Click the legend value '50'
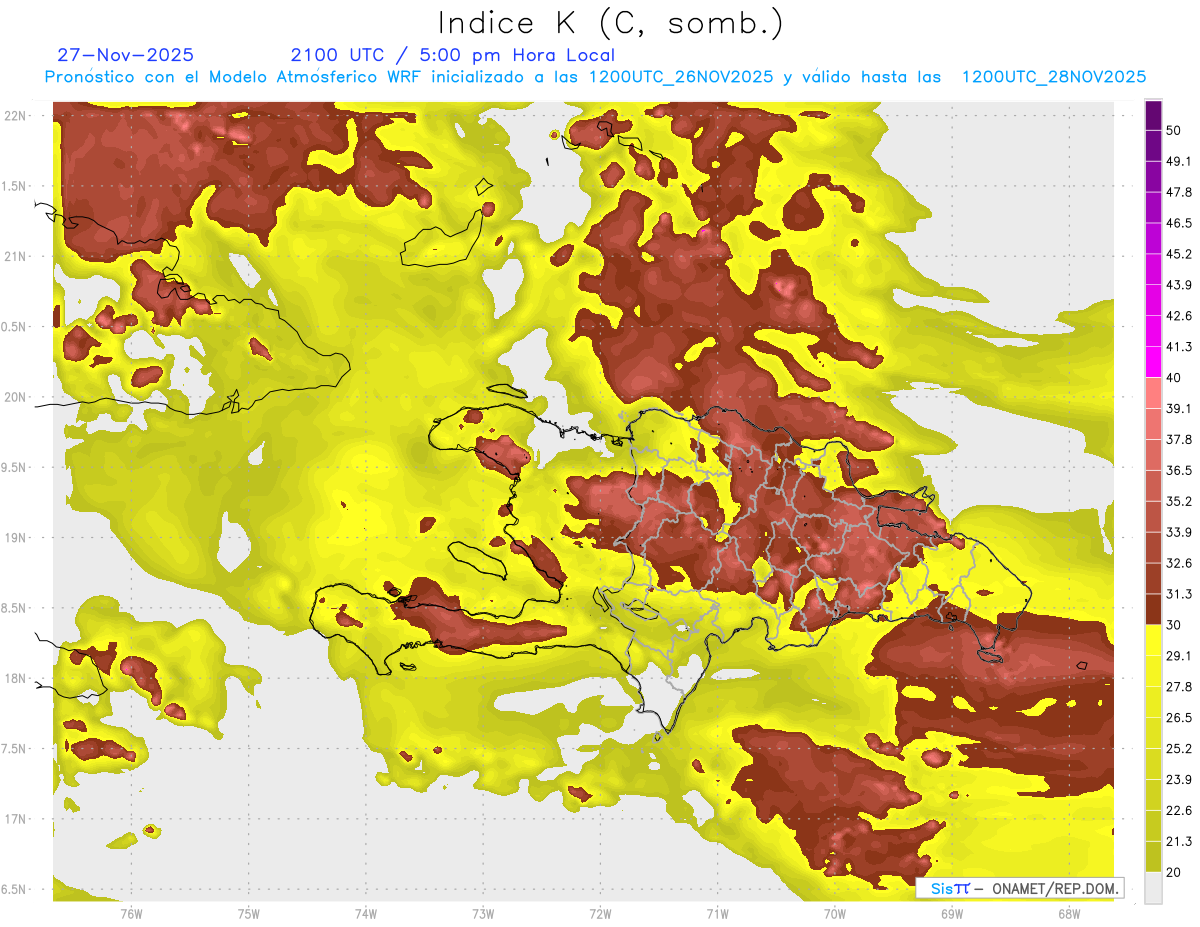The width and height of the screenshot is (1200, 927). [1175, 131]
